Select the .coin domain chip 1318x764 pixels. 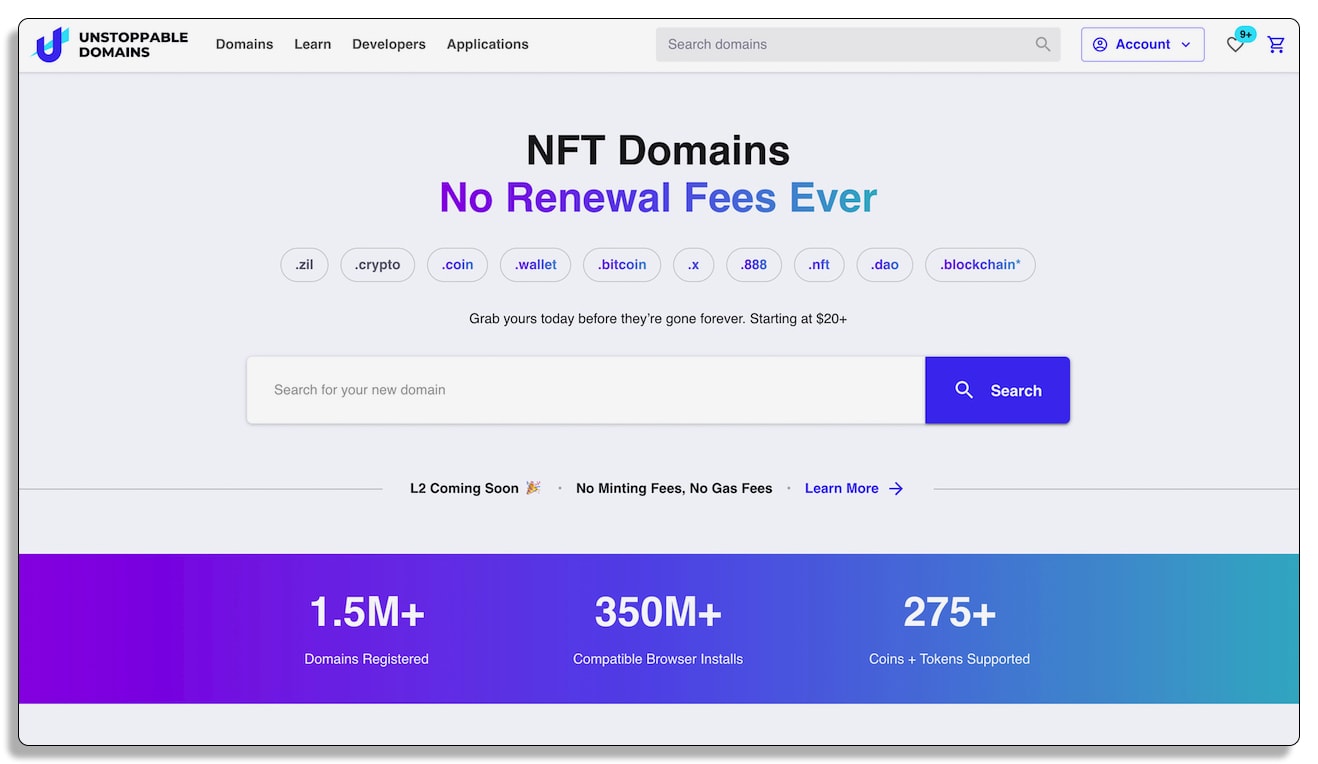click(x=457, y=265)
